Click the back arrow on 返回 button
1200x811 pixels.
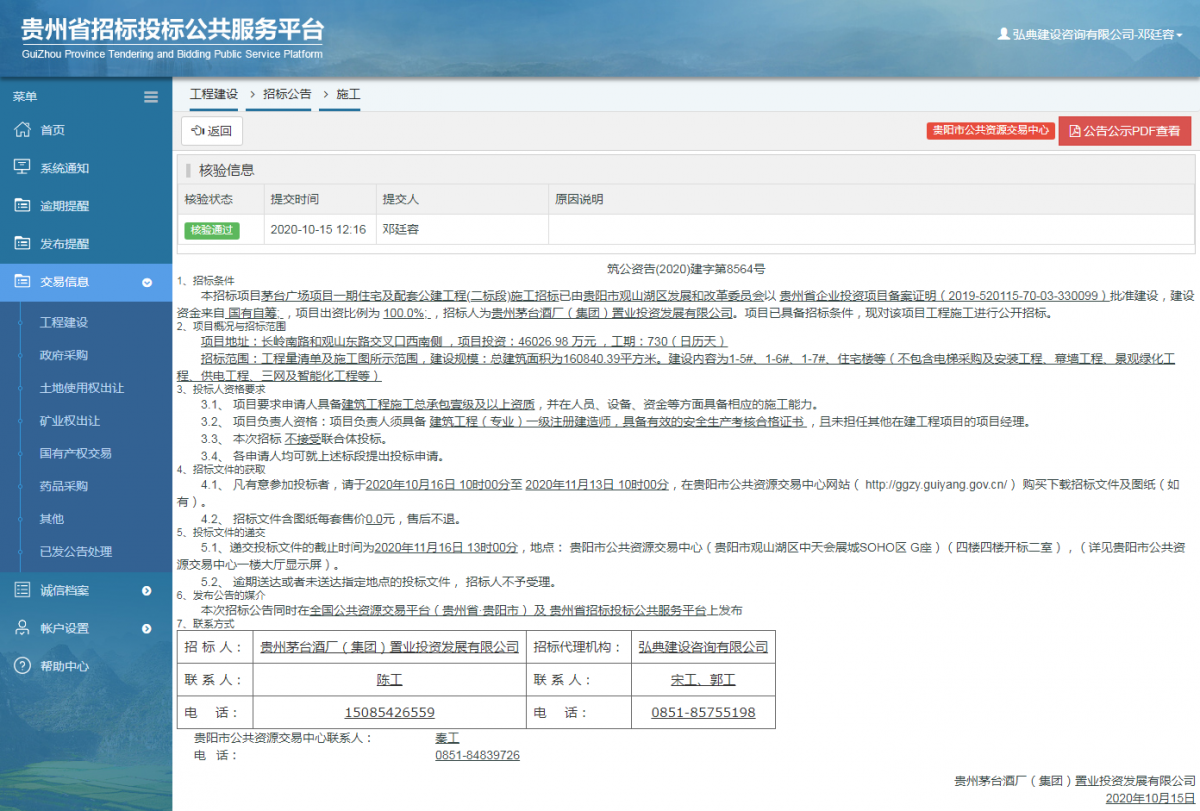pos(197,131)
